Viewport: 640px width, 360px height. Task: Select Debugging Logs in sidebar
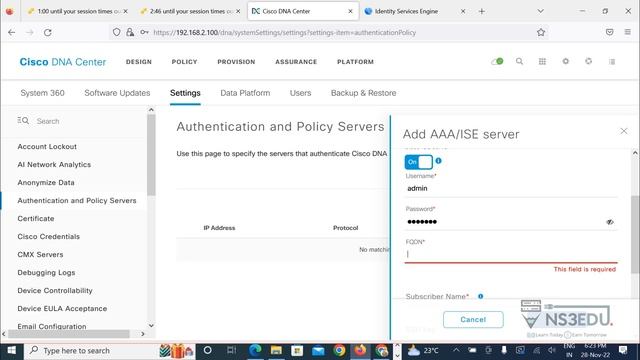point(46,272)
